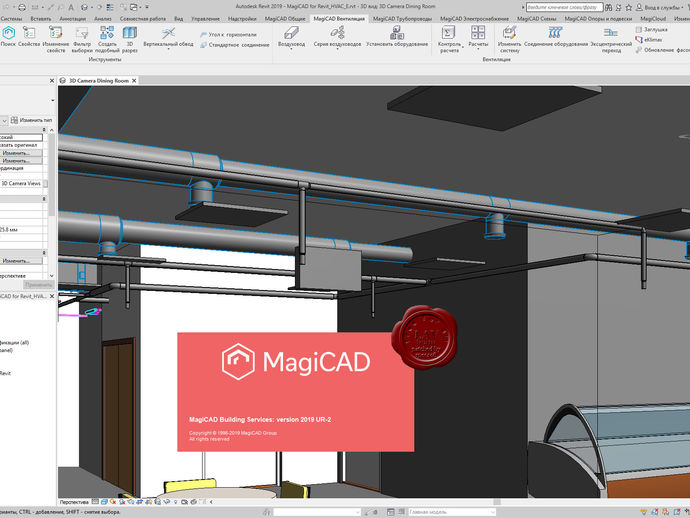Open the MagiCAD Поиск (search) tool

[x=8, y=36]
